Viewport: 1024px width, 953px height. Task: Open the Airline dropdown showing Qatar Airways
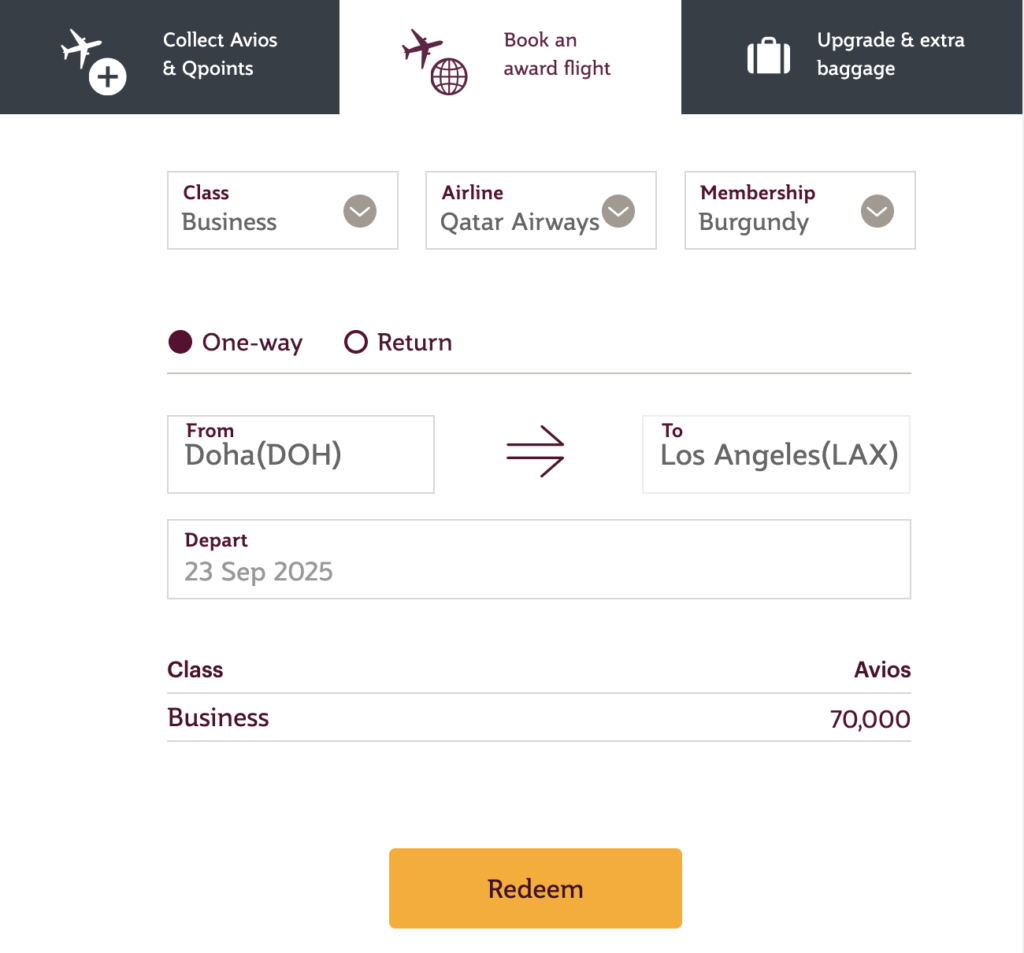[540, 211]
